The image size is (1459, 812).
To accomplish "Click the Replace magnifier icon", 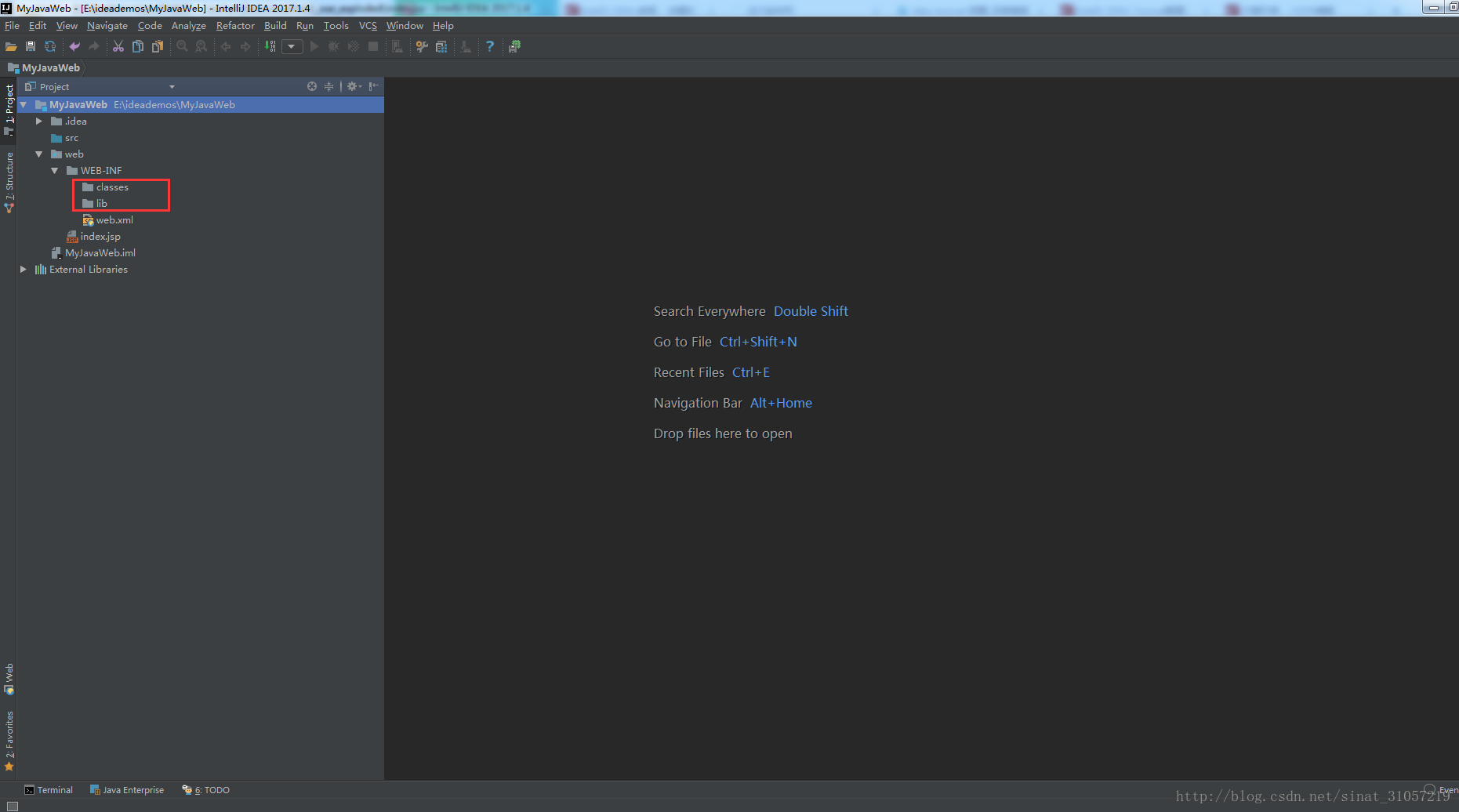I will point(201,47).
